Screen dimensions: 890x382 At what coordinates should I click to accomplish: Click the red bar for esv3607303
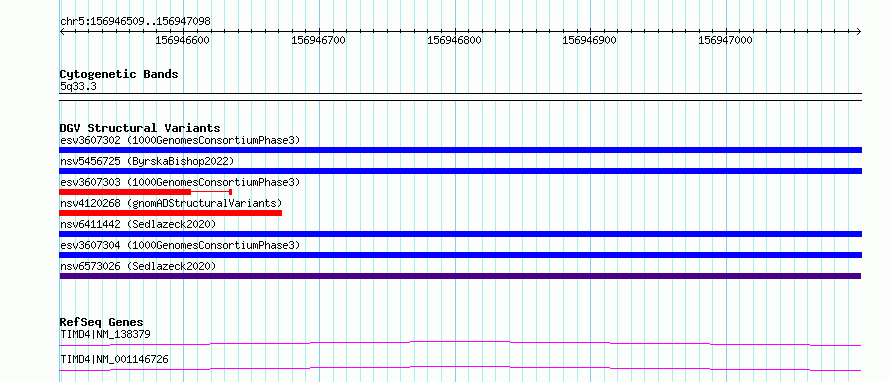[145, 192]
